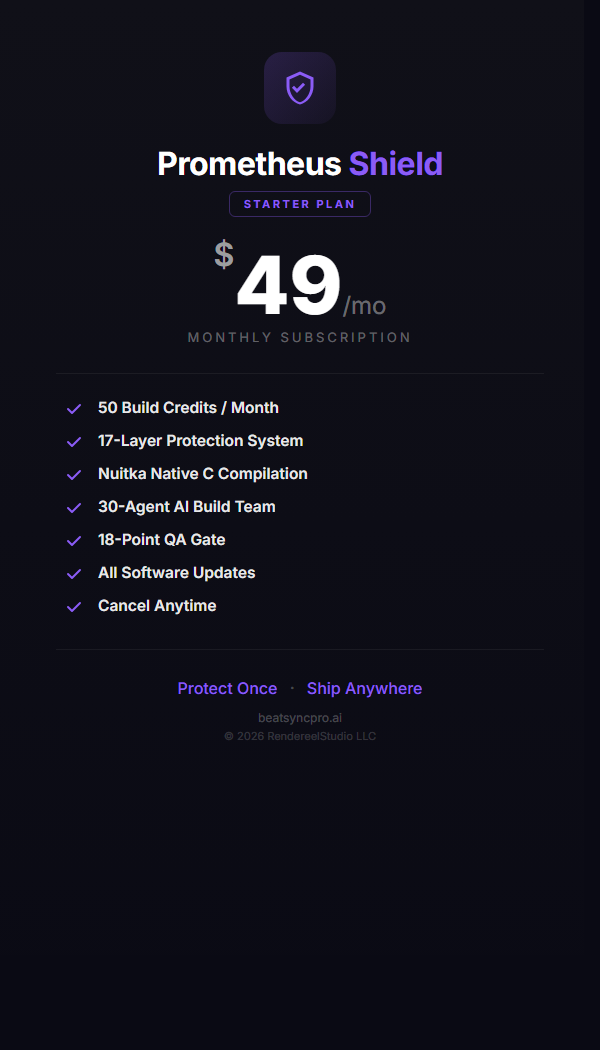Click checkmark beside 30-Agent AI Build Team
Viewport: 600px width, 1050px height.
click(x=74, y=507)
